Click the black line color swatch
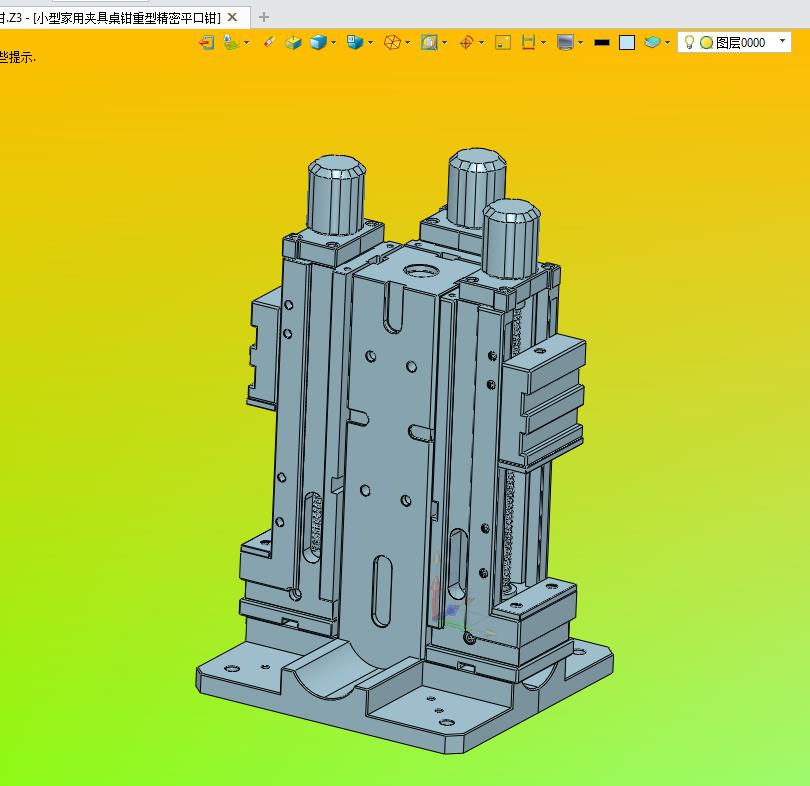This screenshot has height=786, width=810. [601, 42]
